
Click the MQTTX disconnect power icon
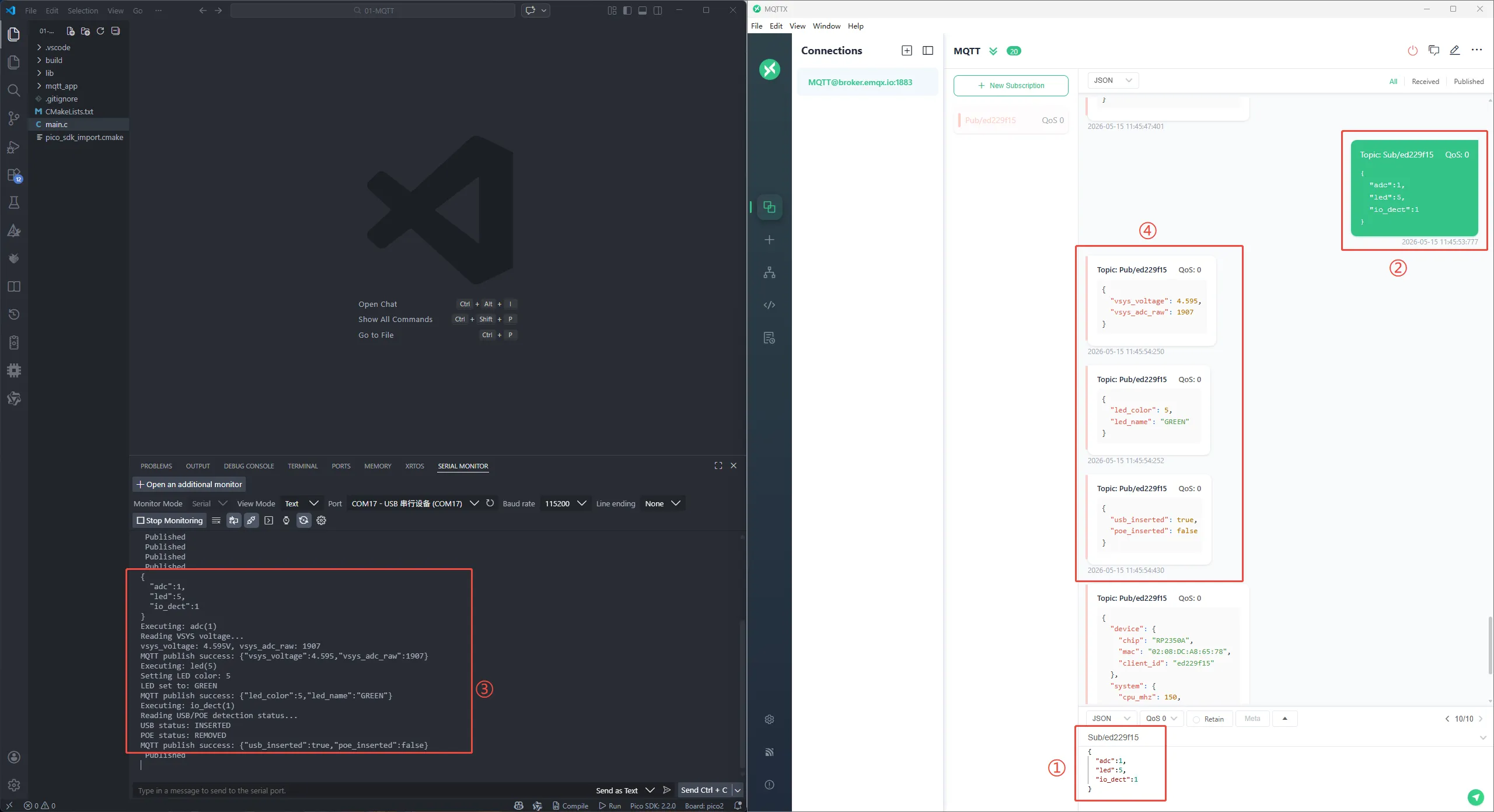tap(1412, 51)
